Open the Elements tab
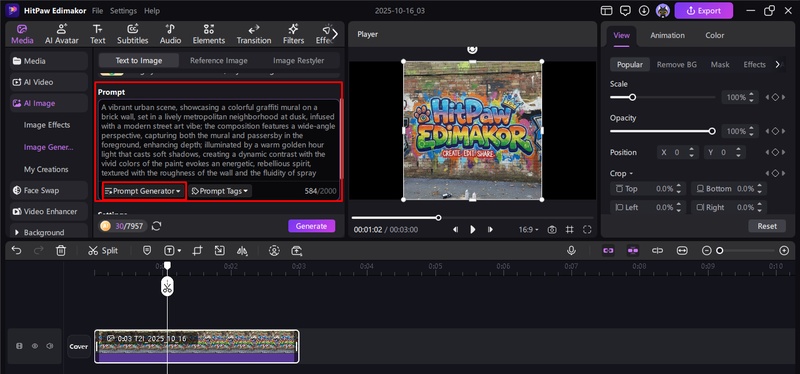This screenshot has width=800, height=374. tap(209, 34)
